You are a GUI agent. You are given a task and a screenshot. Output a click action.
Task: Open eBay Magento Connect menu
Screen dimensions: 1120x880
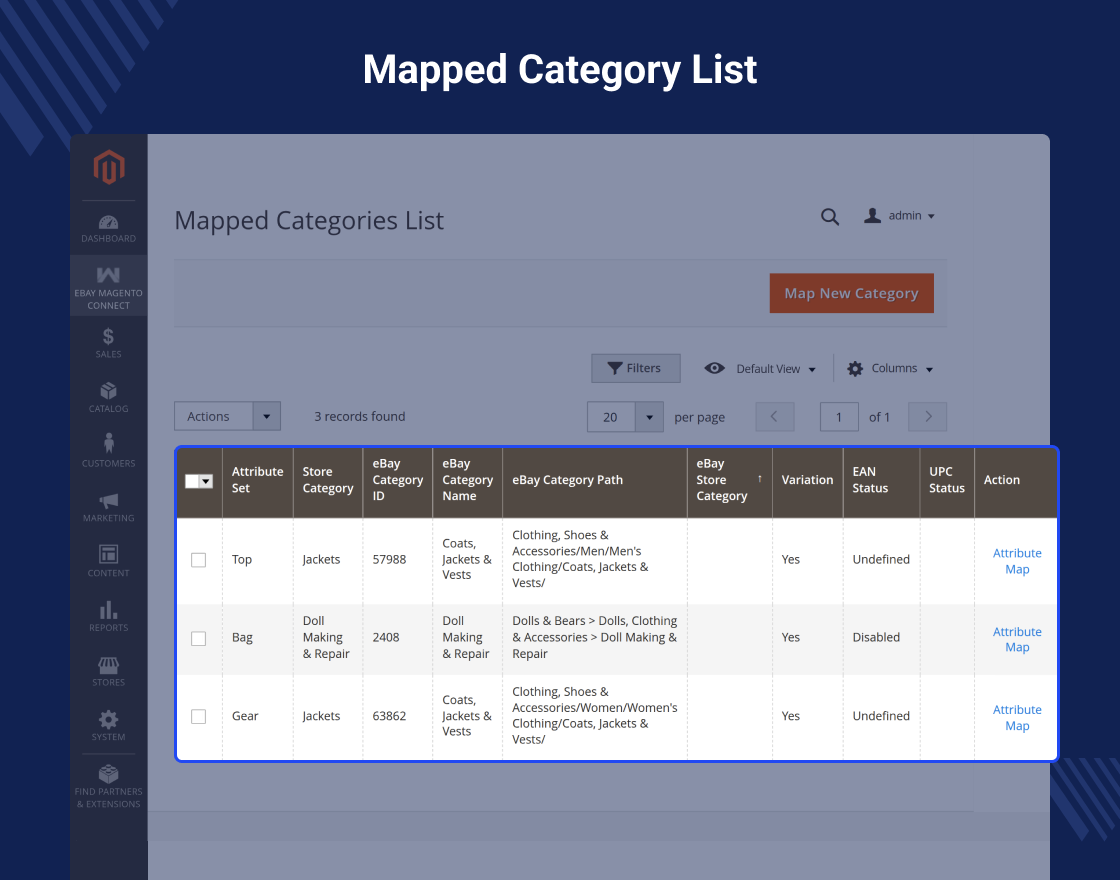coord(109,286)
